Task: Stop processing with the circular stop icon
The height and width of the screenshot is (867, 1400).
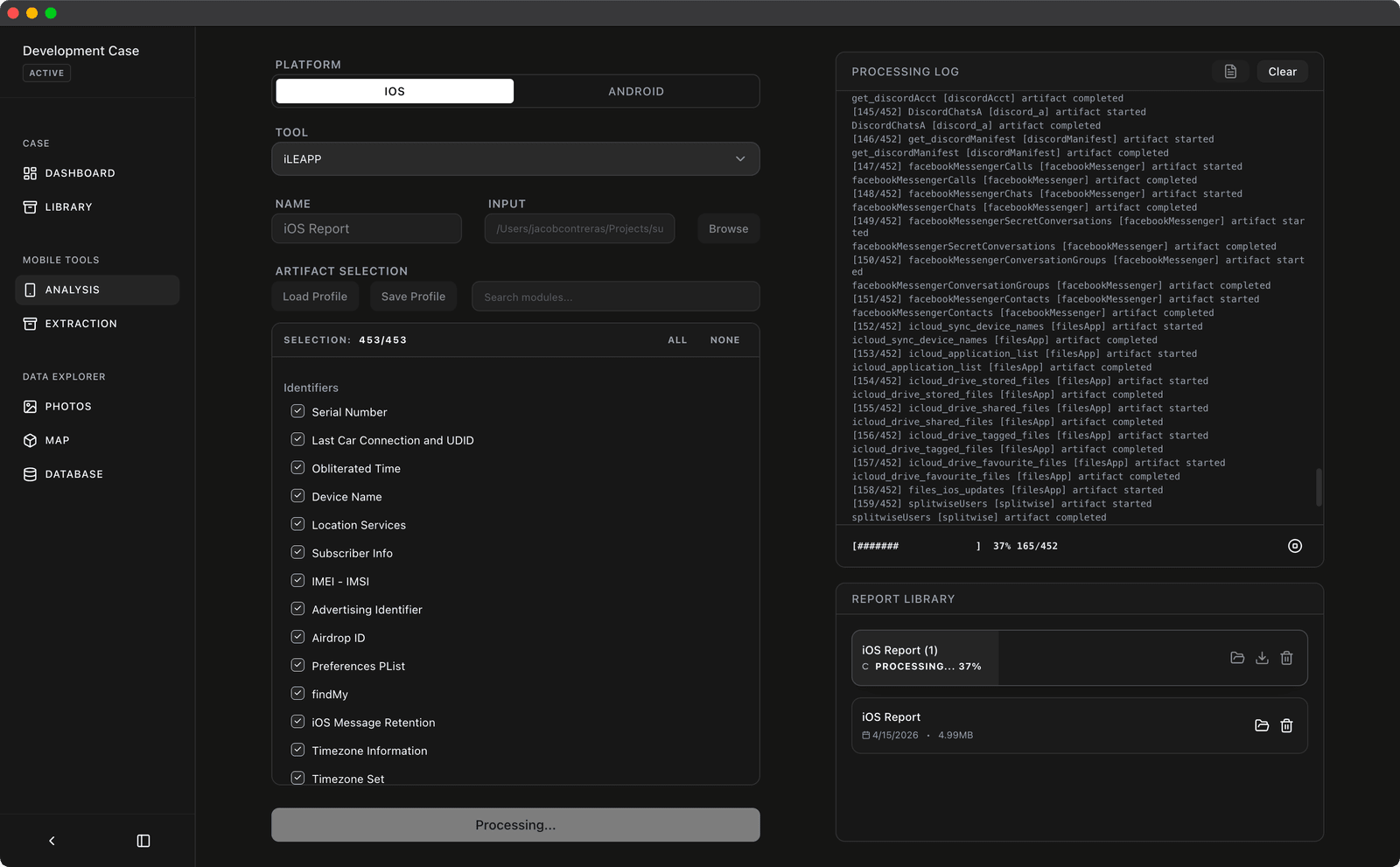Action: 1295,546
